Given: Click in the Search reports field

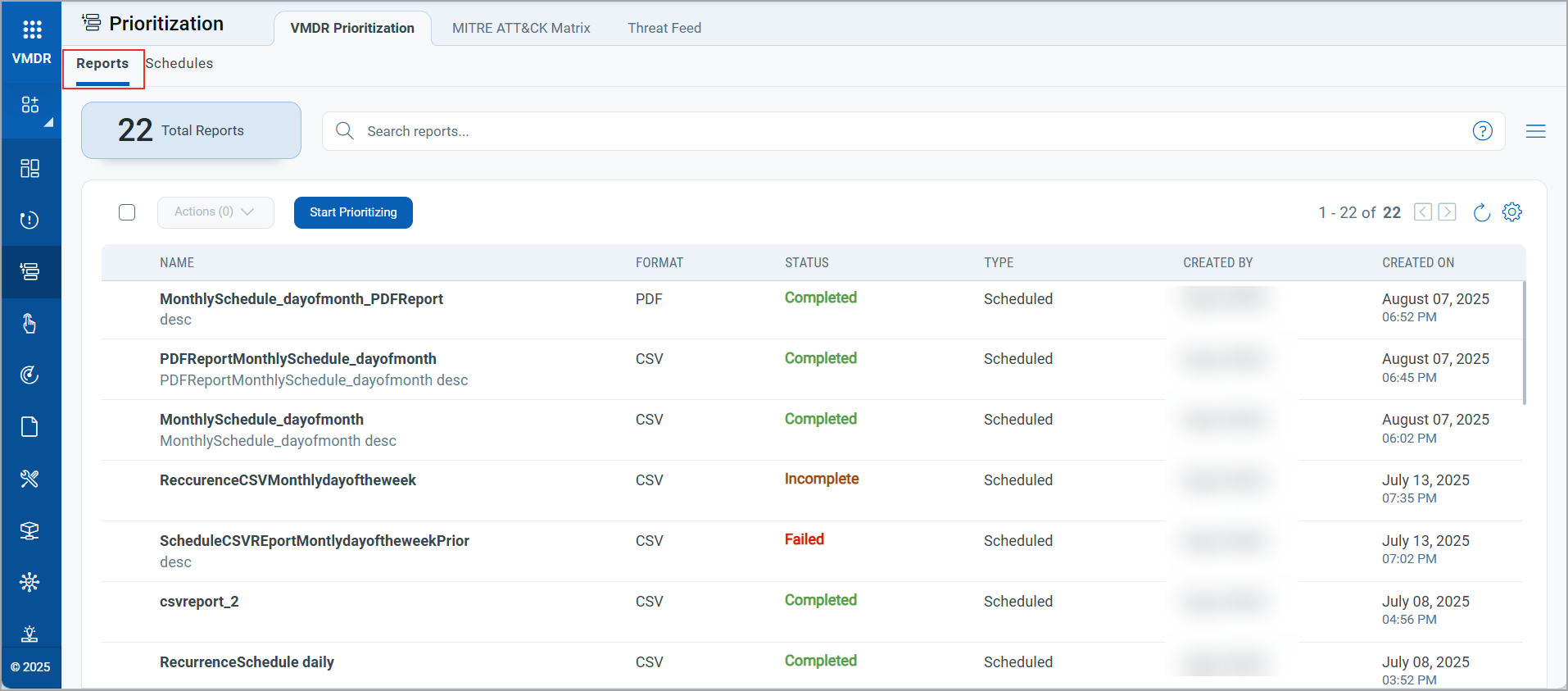Looking at the screenshot, I should (901, 131).
